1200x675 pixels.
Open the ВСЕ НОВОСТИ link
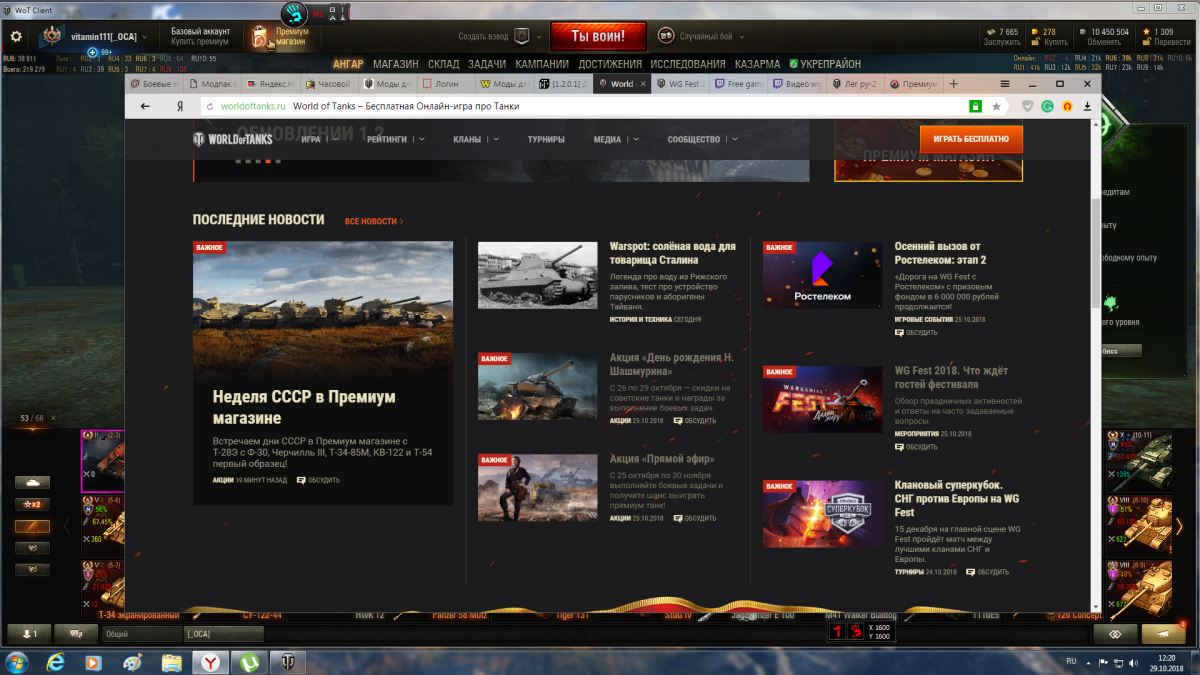(x=373, y=221)
